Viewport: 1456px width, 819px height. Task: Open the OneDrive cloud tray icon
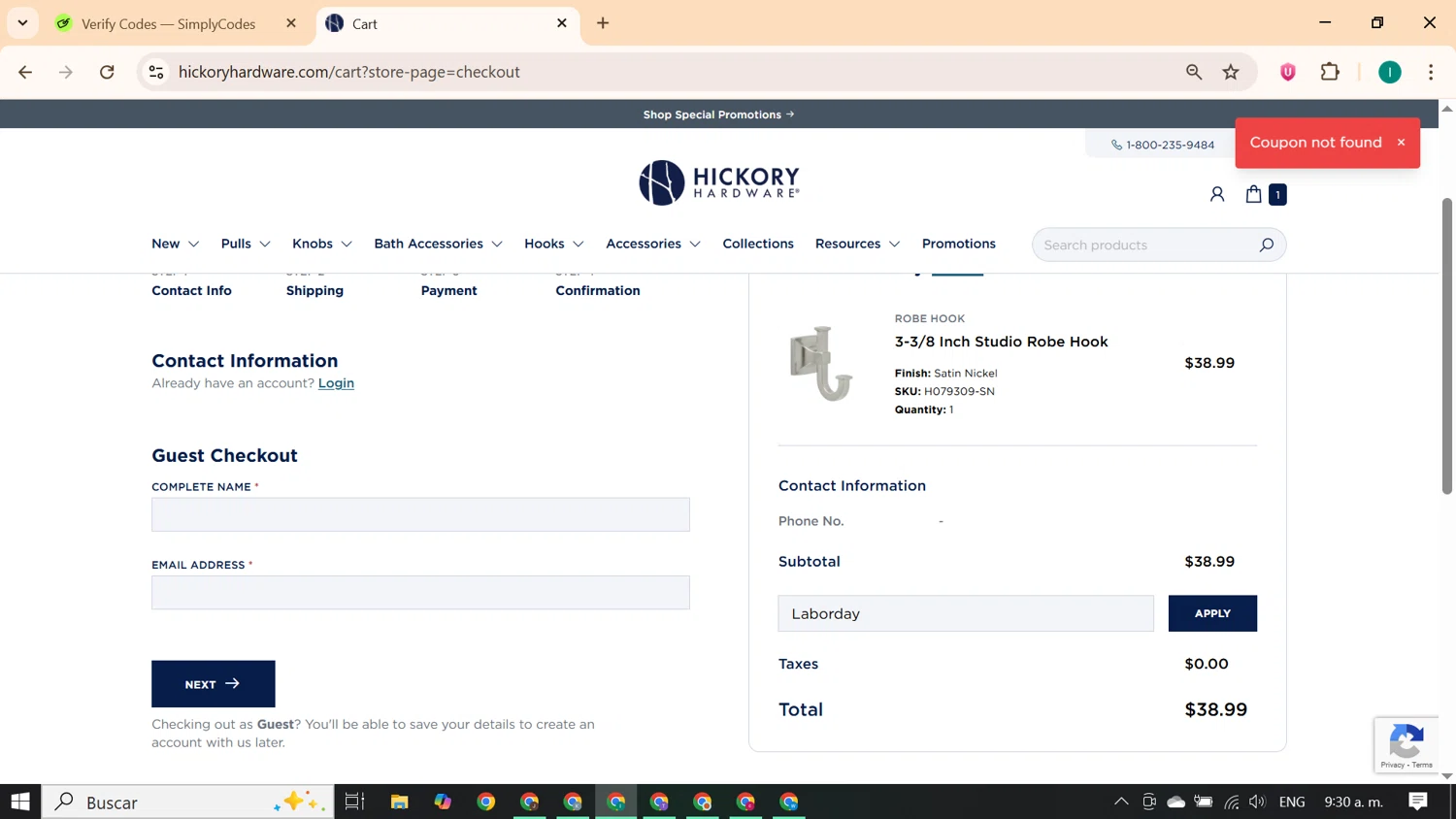pos(1175,802)
